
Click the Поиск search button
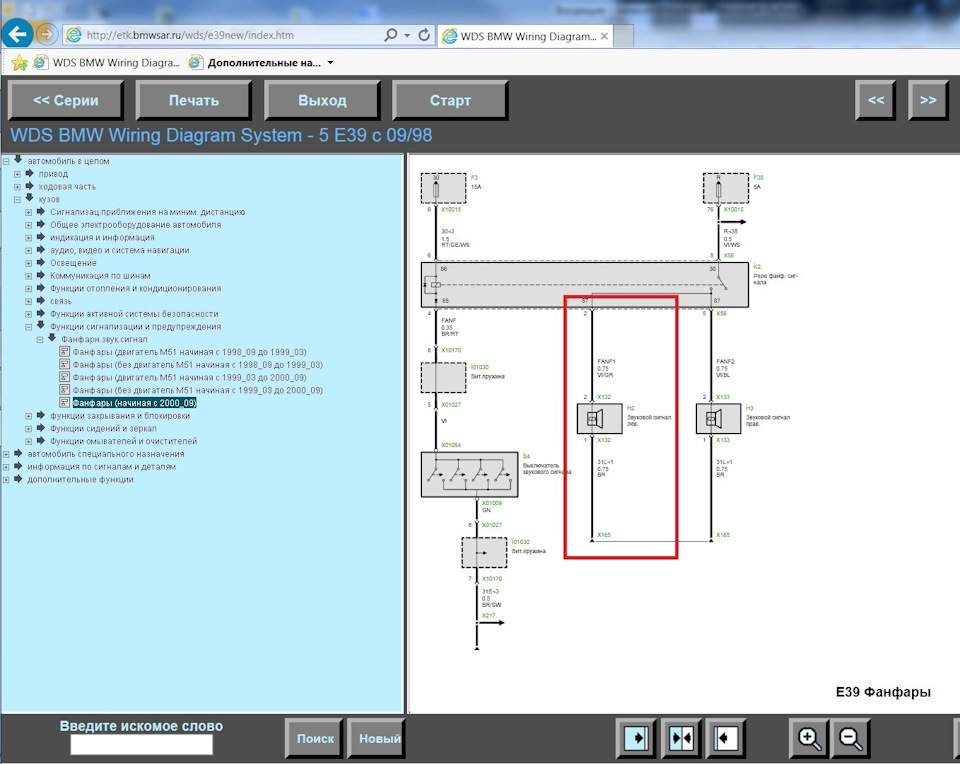(x=315, y=738)
